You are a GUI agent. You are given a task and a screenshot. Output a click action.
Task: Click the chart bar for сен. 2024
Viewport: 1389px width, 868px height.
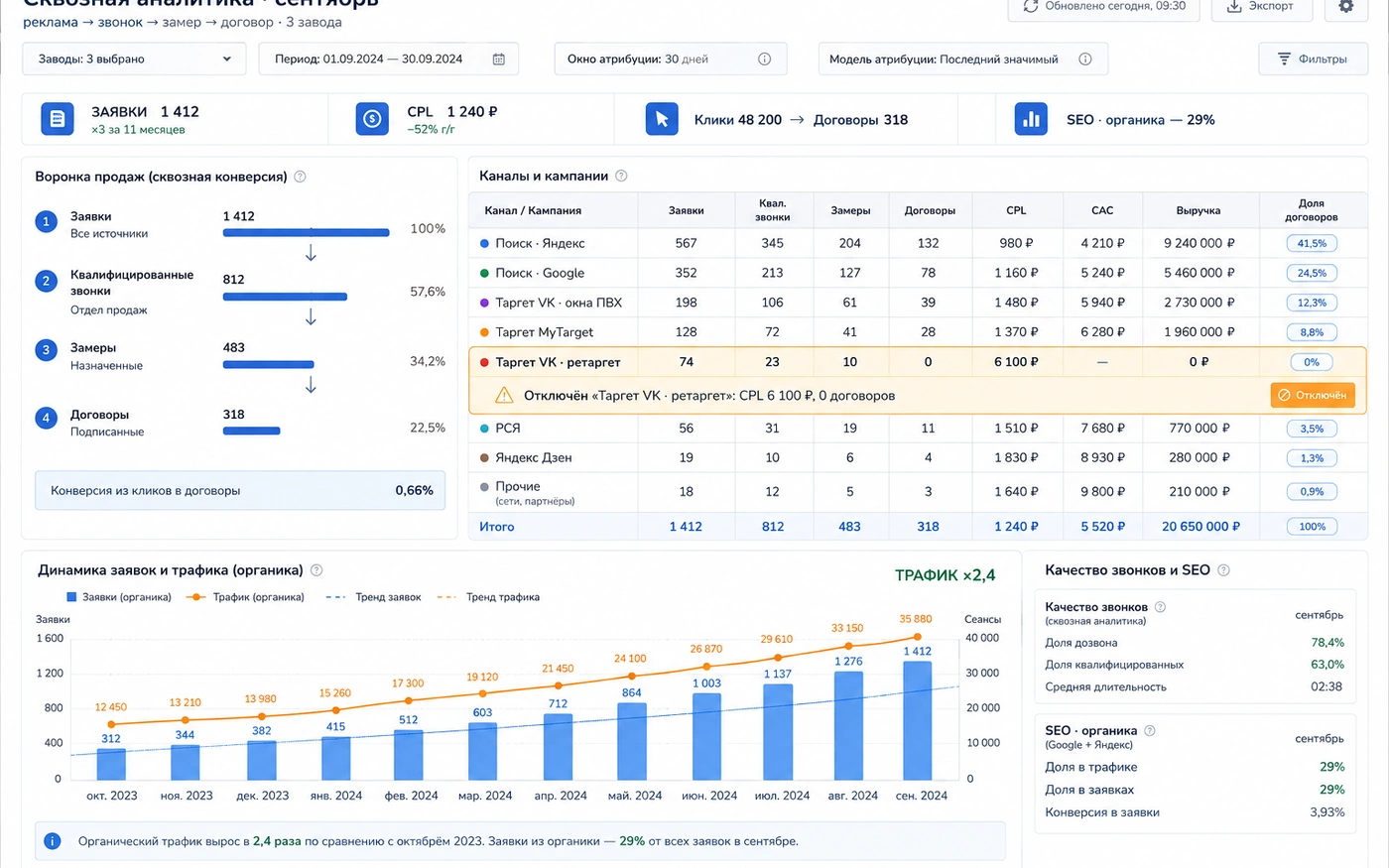(x=918, y=721)
